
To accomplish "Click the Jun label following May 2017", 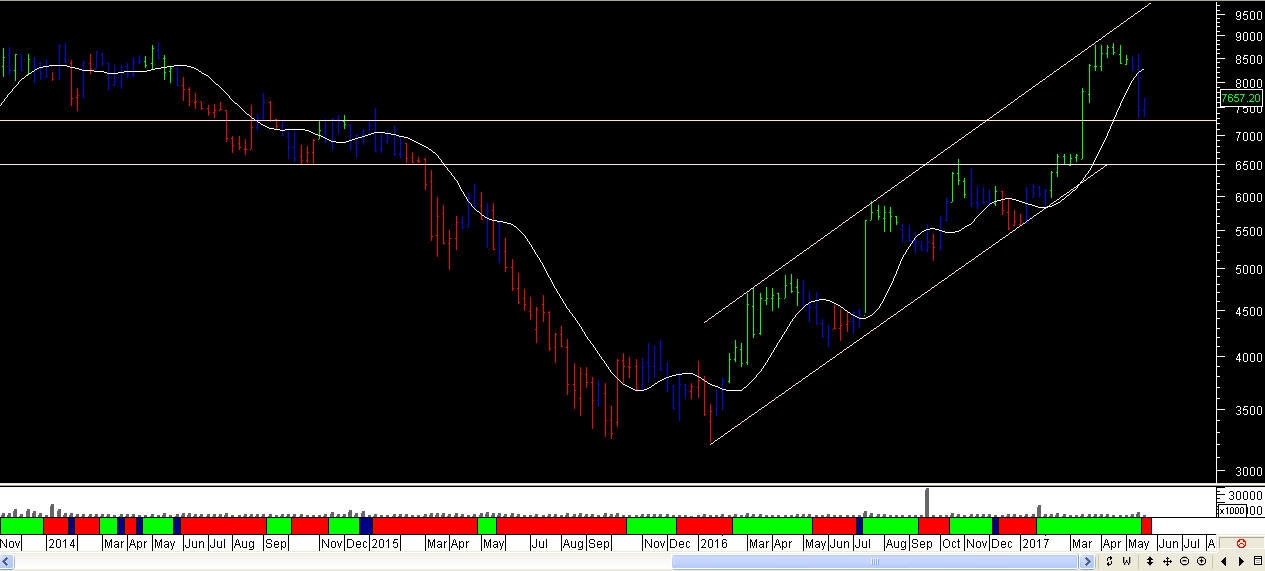I will coord(1168,544).
